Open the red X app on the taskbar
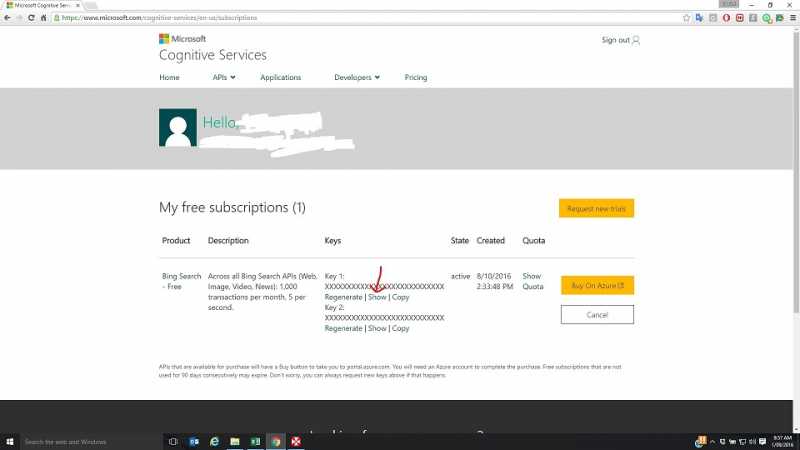 (296, 442)
